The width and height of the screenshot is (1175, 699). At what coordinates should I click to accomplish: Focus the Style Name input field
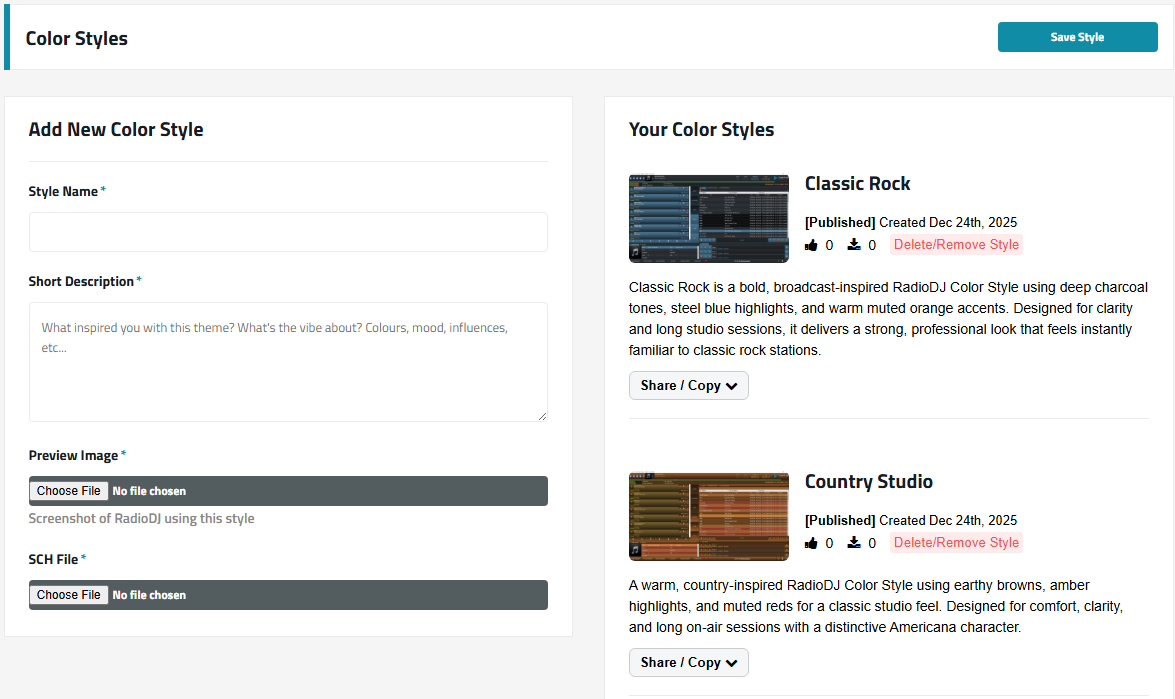coord(288,232)
